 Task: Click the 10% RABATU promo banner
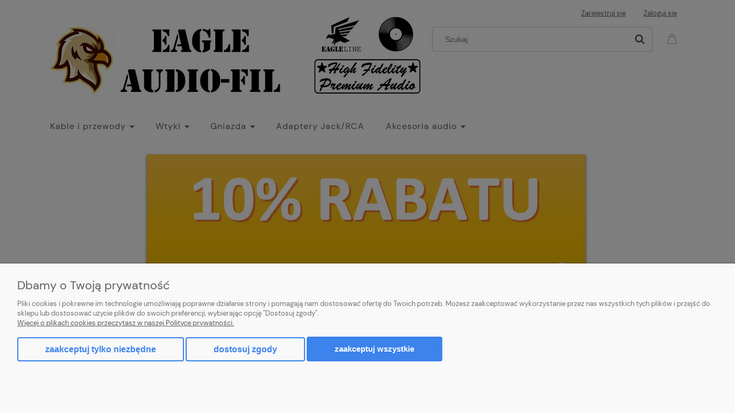pos(366,208)
